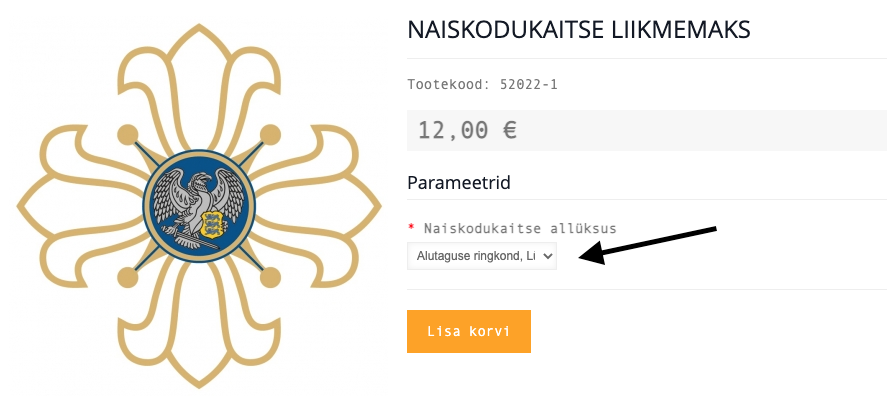Click the product code 52022-1
Viewport: 896px width, 411px height.
point(529,85)
